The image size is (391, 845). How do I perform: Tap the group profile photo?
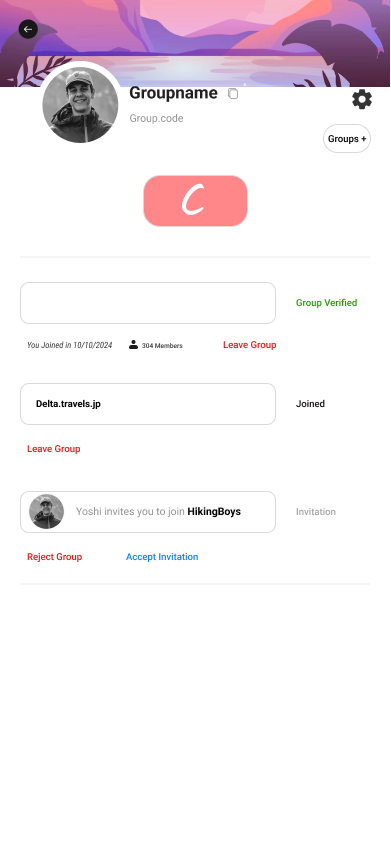tap(80, 105)
